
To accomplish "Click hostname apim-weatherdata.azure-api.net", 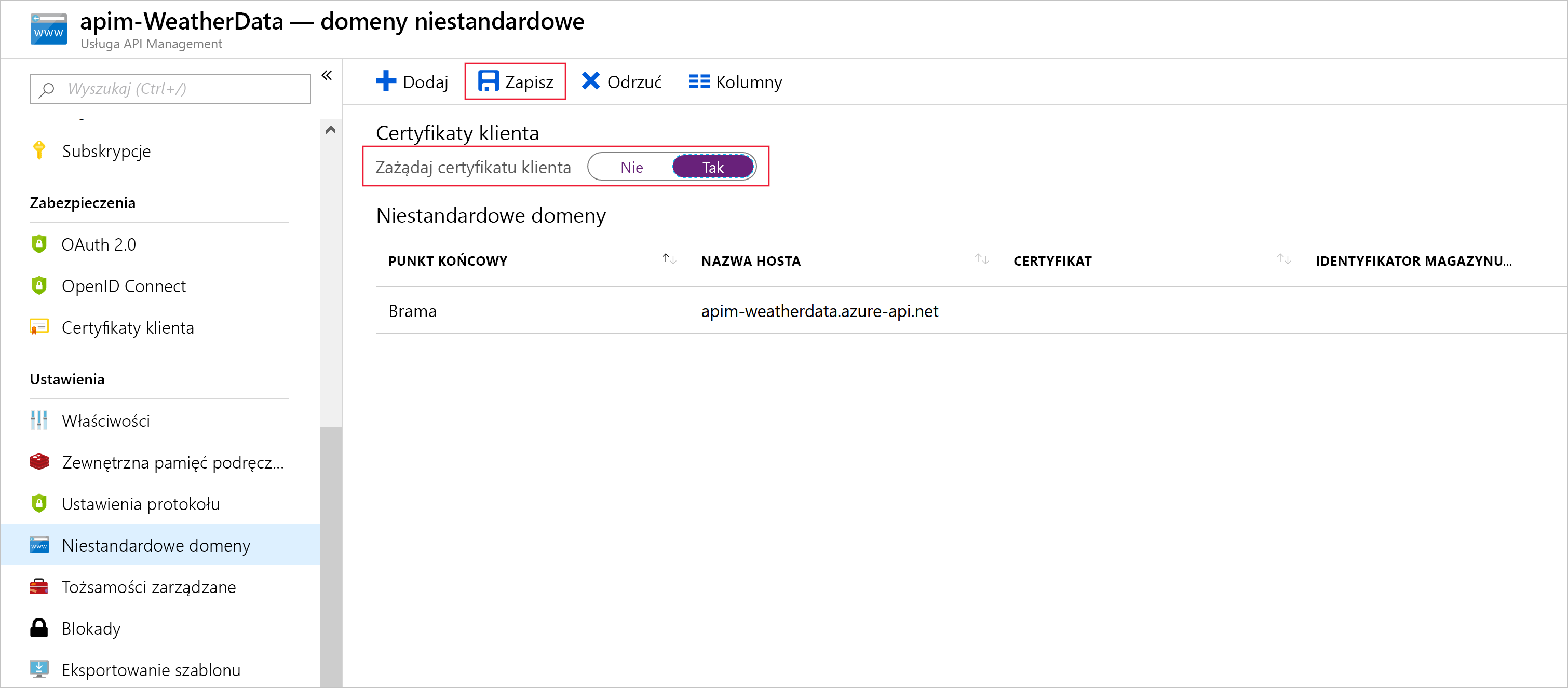I will pyautogui.click(x=819, y=311).
